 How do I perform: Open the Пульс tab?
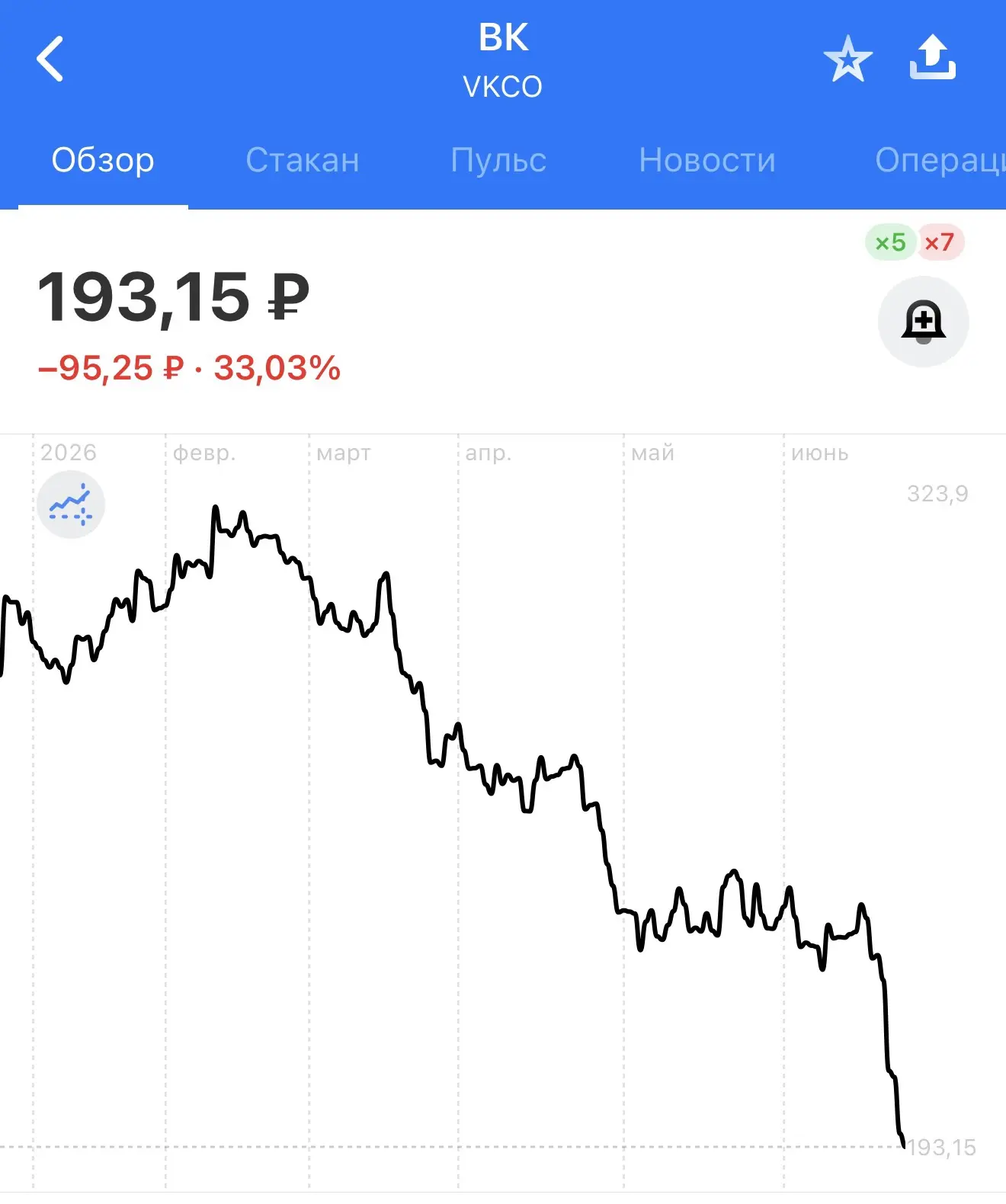(x=498, y=161)
